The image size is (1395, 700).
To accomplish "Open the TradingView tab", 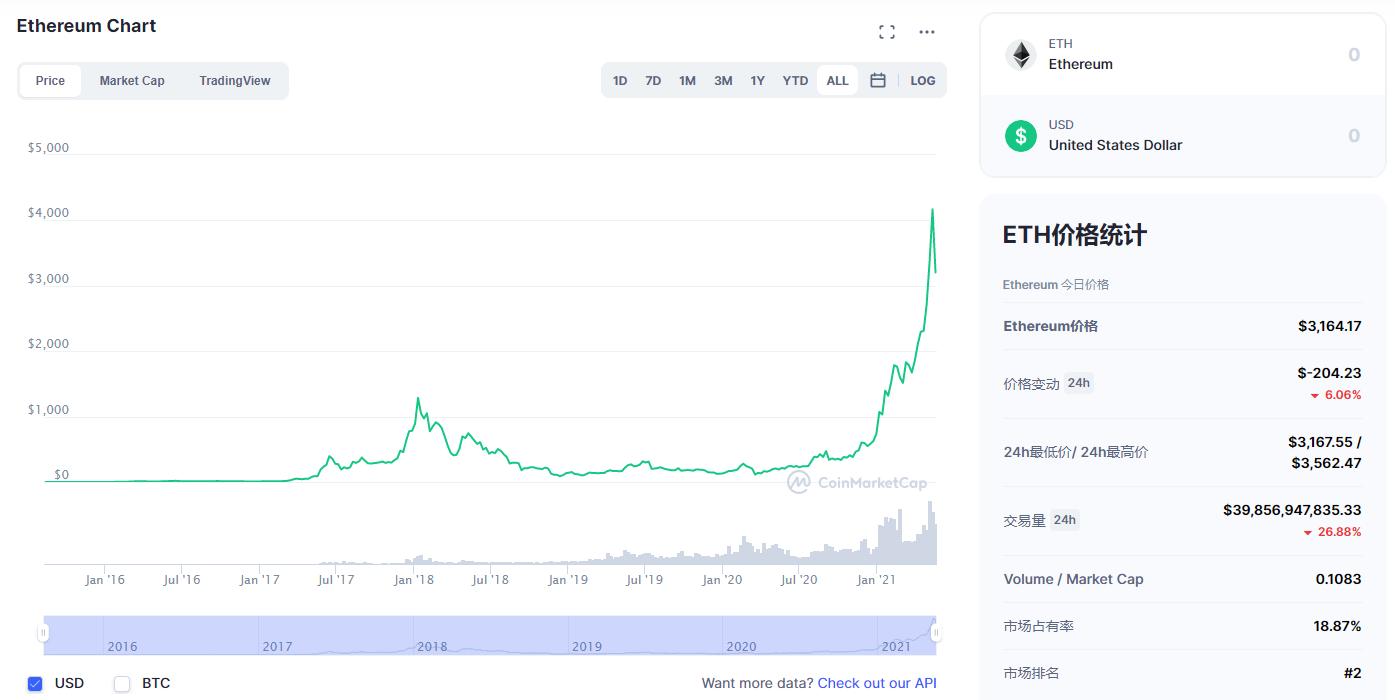I will click(235, 81).
